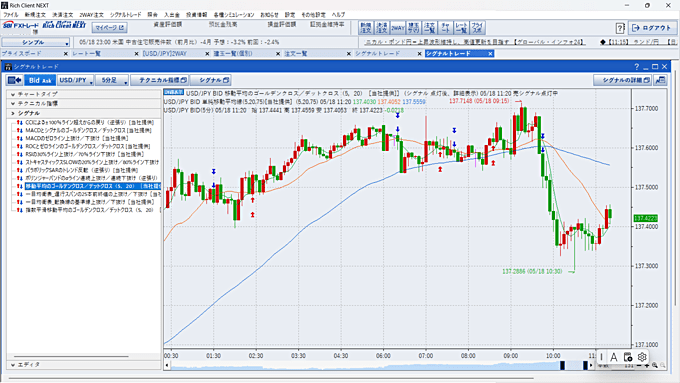Open the USD/JPY currency pair dropdown
Screen dimensions: 680x383
[76, 80]
